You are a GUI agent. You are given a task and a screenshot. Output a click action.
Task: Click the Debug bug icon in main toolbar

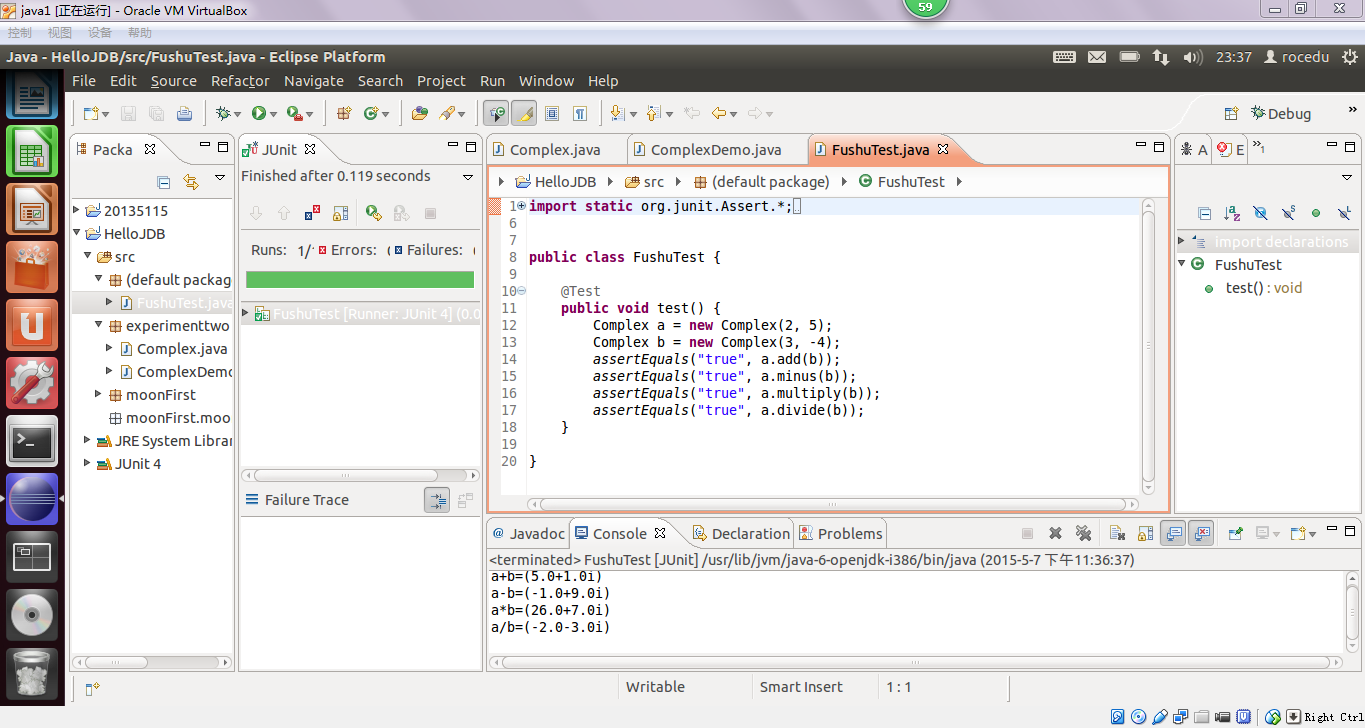223,114
